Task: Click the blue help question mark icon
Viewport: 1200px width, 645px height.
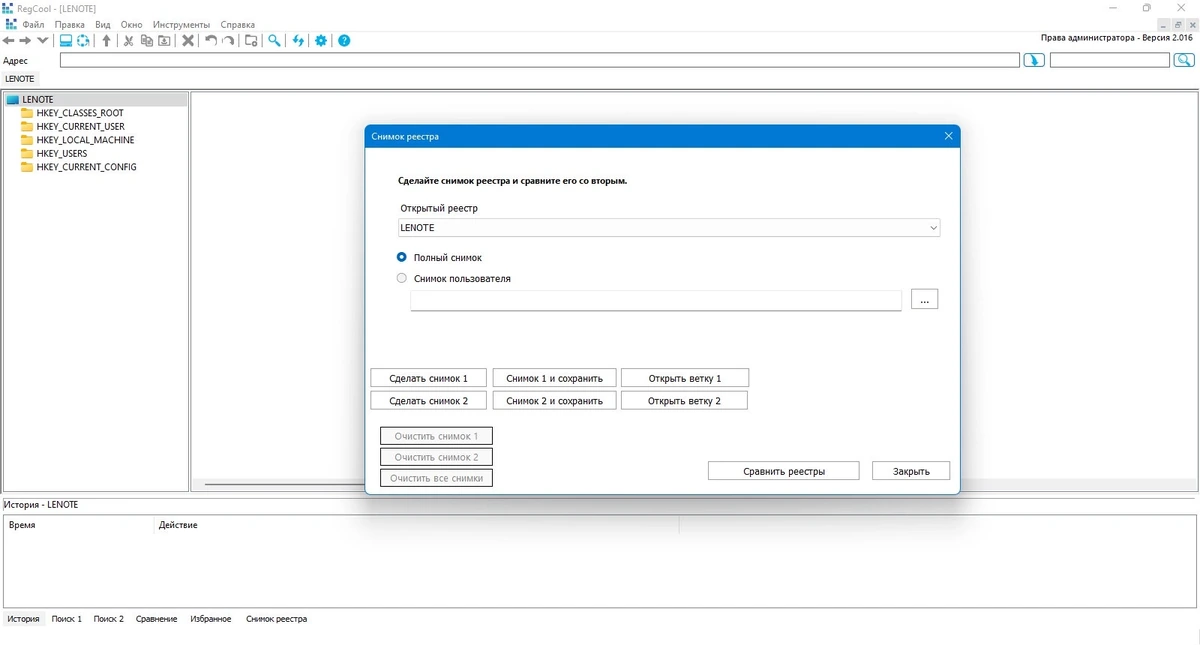Action: [344, 41]
